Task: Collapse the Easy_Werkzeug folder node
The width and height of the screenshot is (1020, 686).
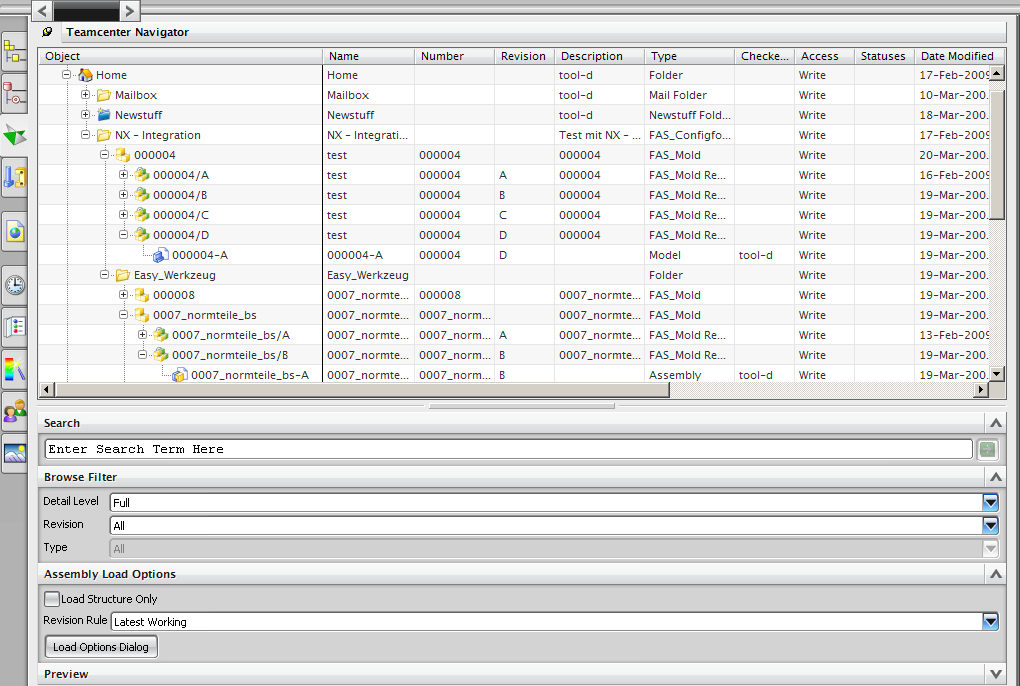Action: (104, 274)
